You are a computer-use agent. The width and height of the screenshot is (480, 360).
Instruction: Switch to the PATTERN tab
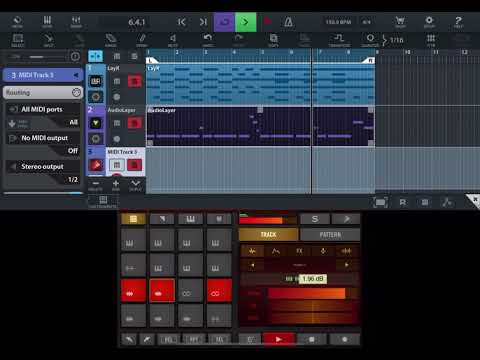click(330, 235)
